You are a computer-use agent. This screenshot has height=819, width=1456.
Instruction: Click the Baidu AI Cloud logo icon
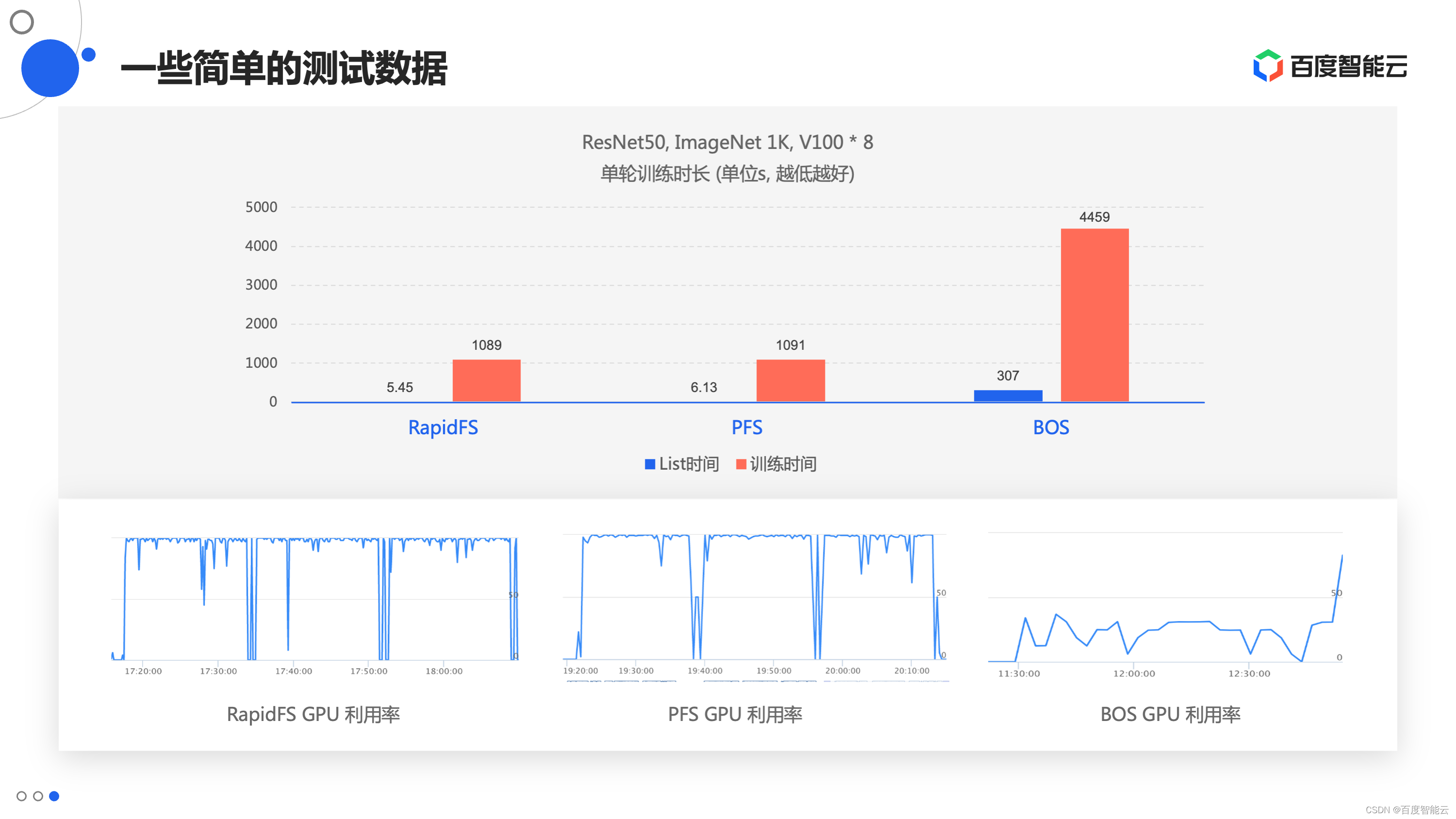point(1268,66)
